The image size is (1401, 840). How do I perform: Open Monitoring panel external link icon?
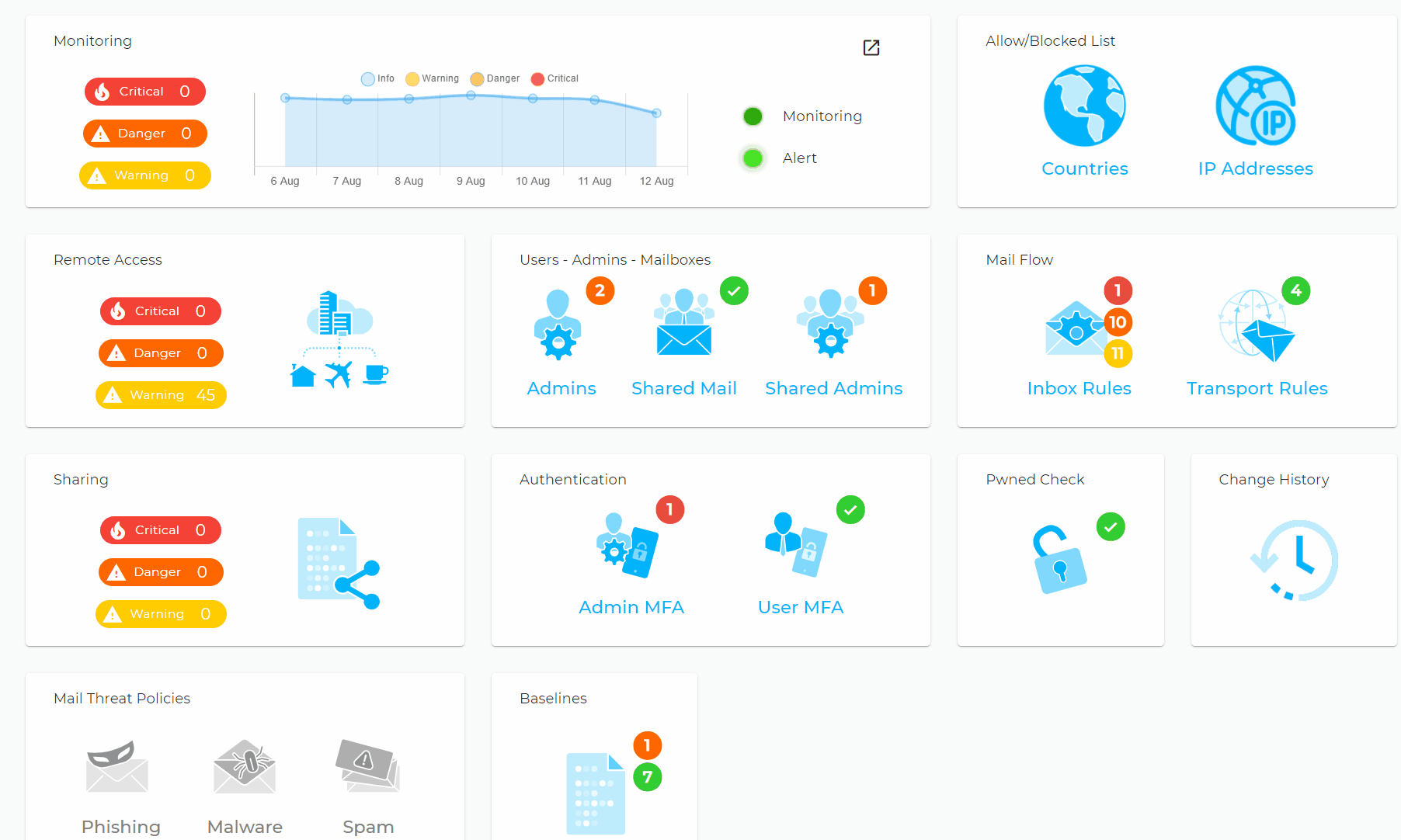click(x=871, y=47)
